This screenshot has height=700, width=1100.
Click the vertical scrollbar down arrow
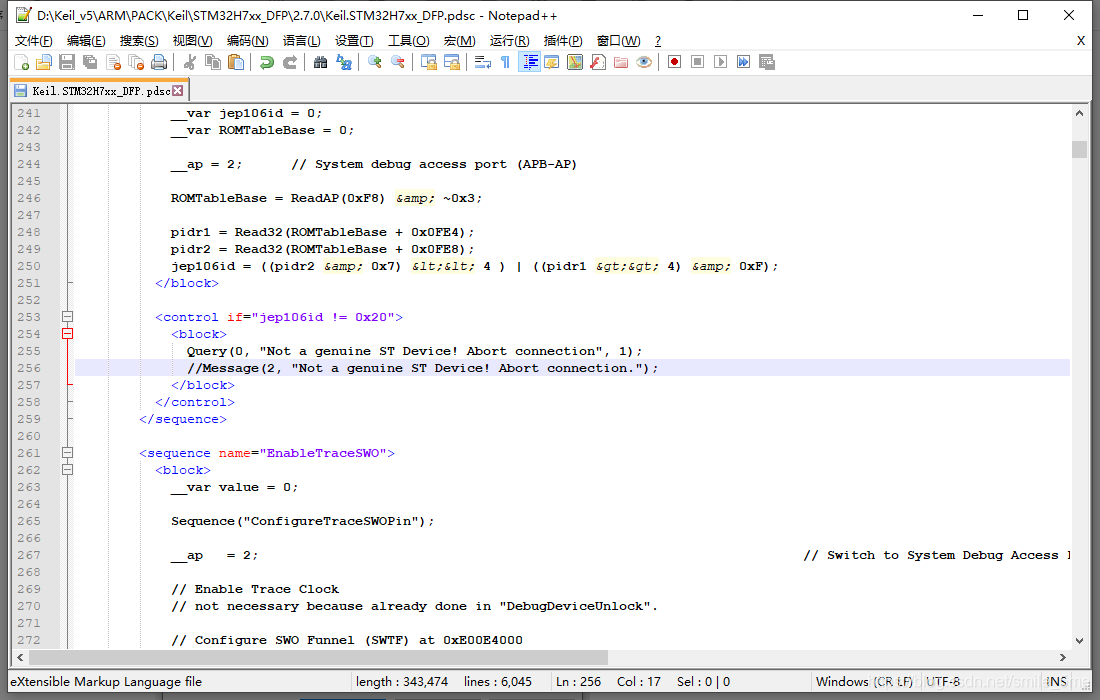click(x=1080, y=641)
